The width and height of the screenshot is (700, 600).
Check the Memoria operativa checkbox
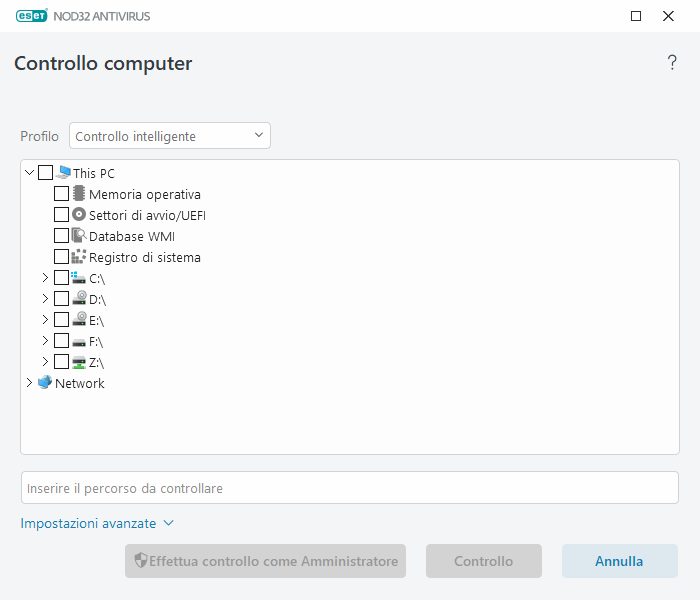pos(62,194)
